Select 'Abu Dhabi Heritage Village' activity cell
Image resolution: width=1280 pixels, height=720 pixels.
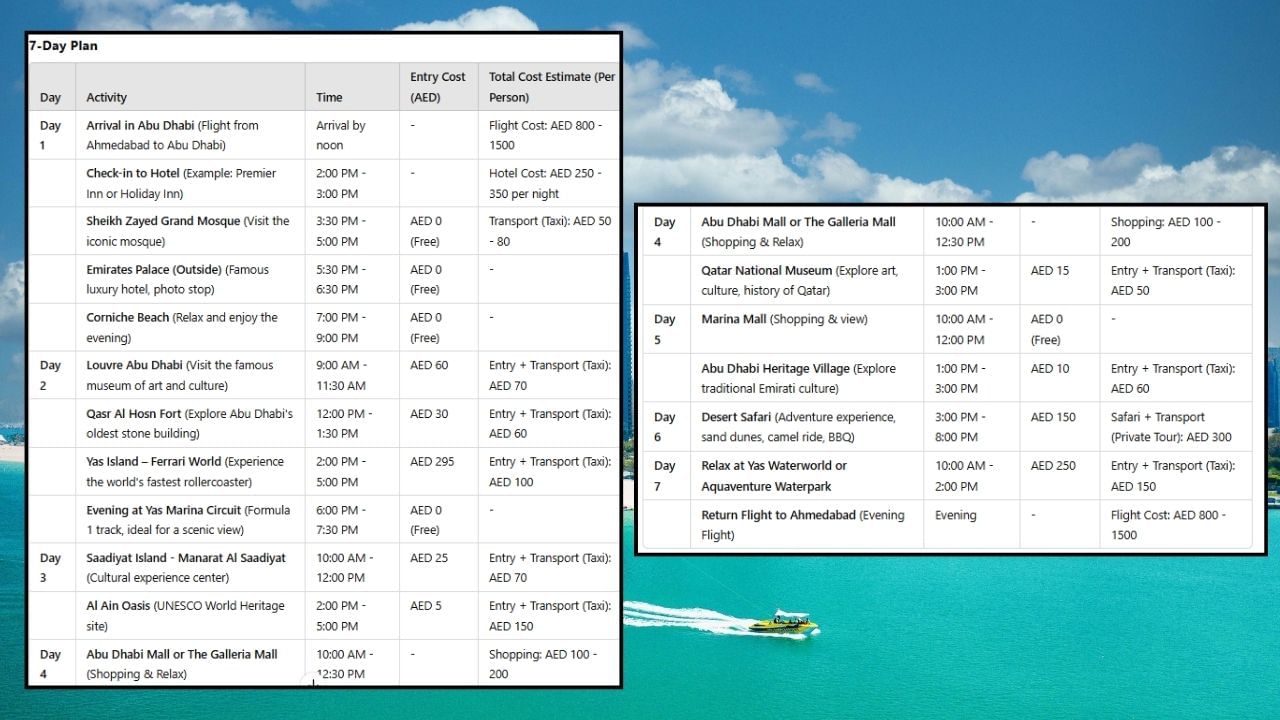click(x=807, y=378)
